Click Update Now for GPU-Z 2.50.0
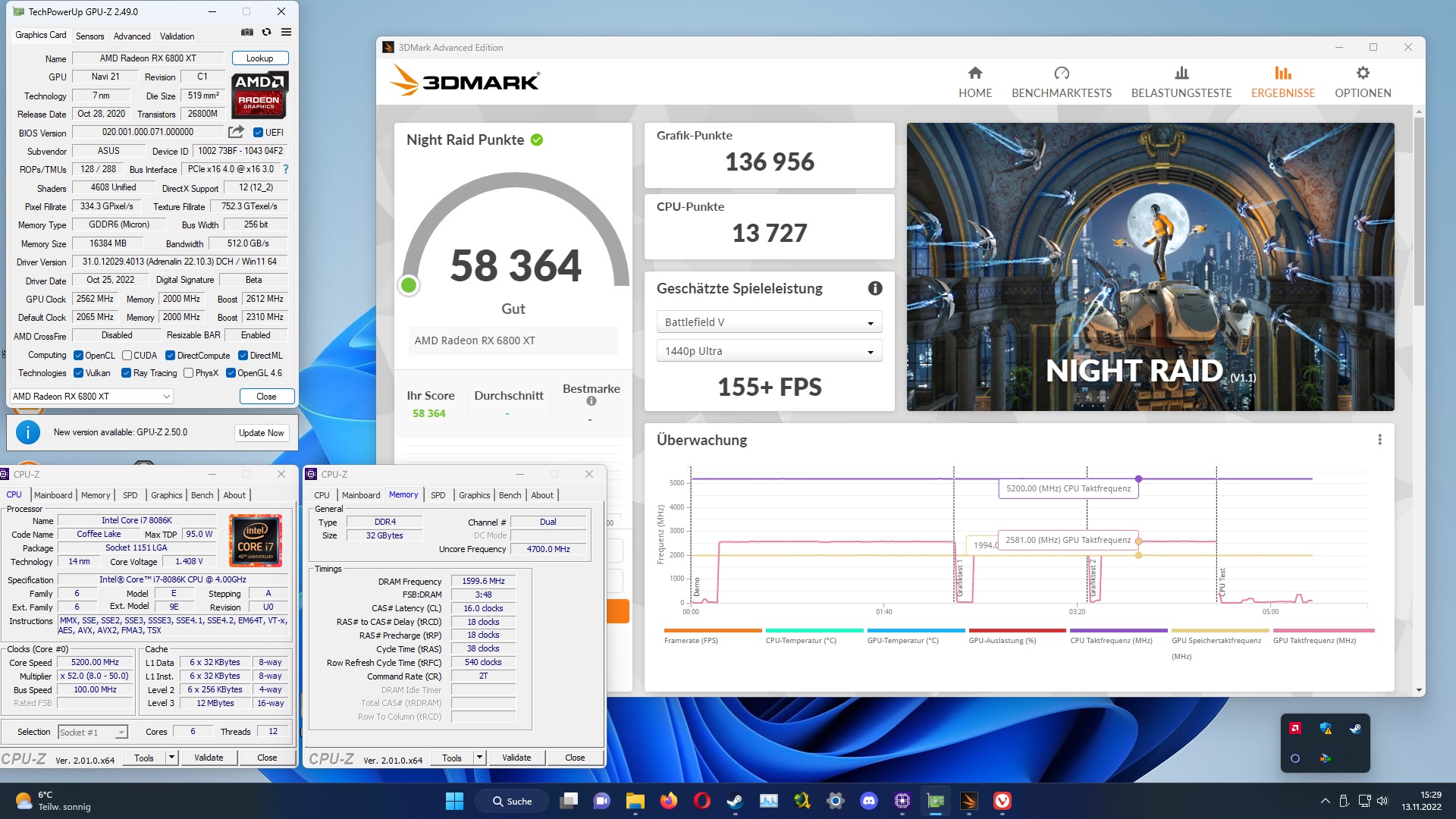This screenshot has width=1456, height=819. pos(261,433)
